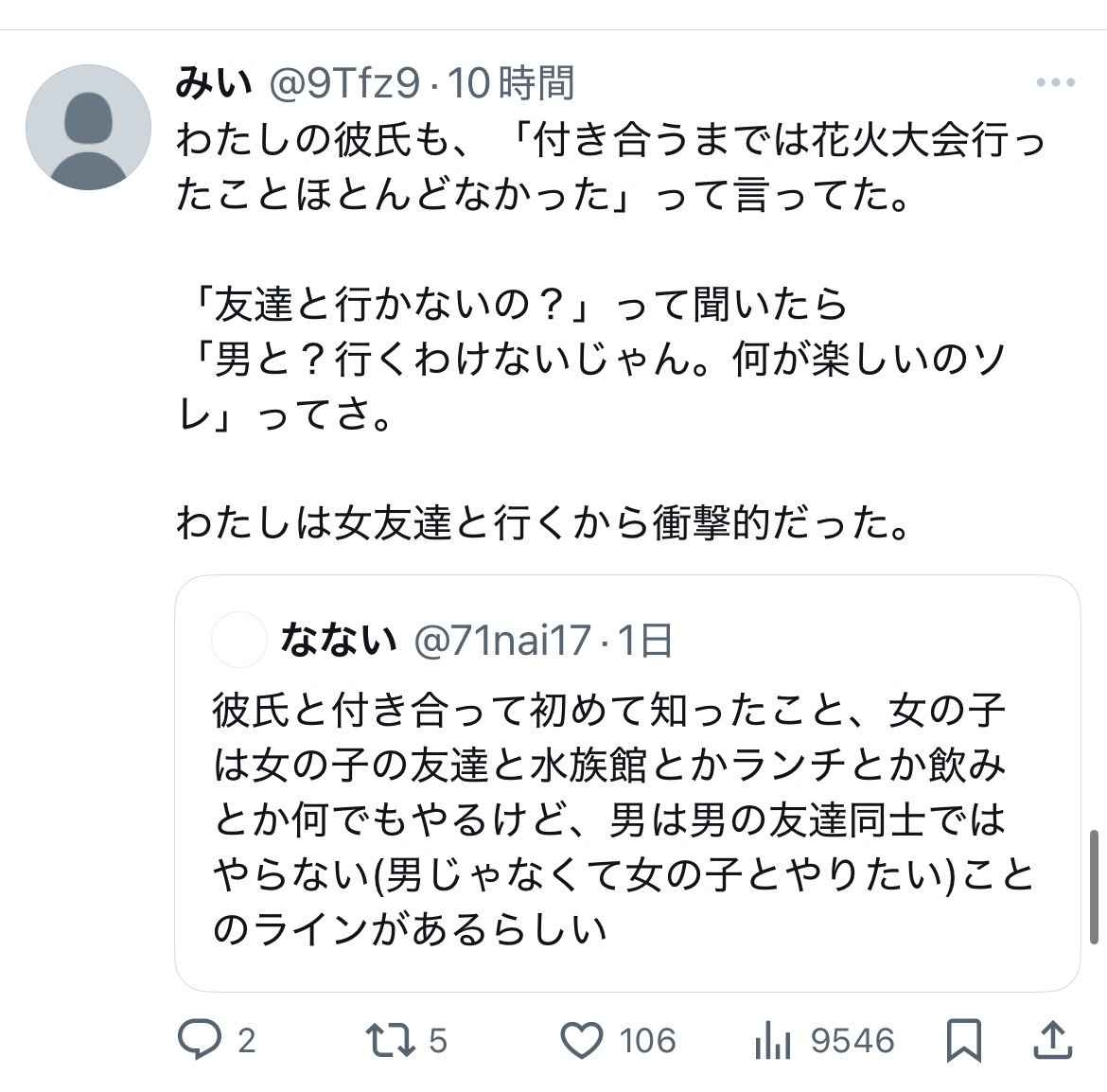Click the 10時間 timestamp

coord(511,84)
